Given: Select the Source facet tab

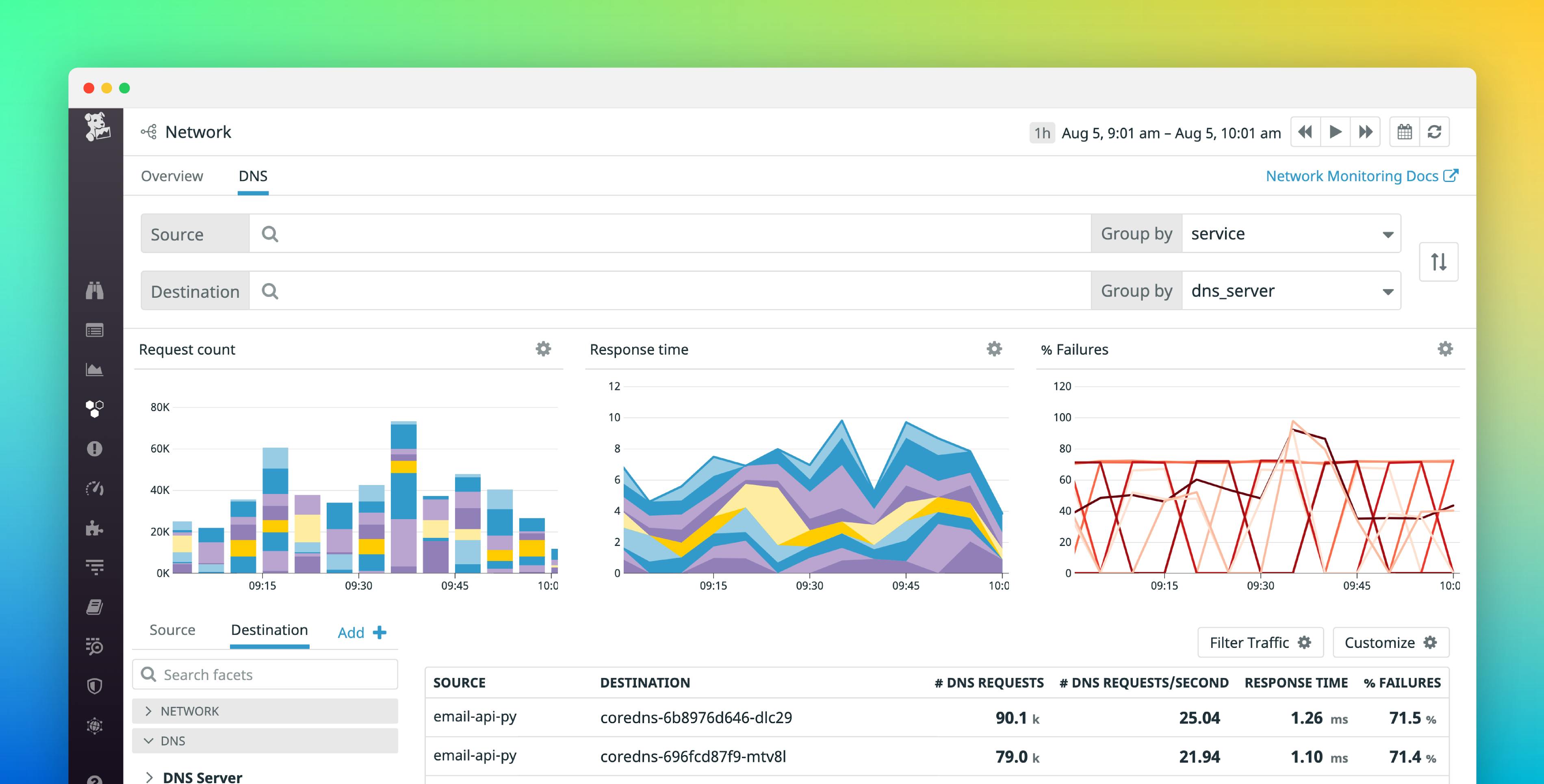Looking at the screenshot, I should [172, 630].
